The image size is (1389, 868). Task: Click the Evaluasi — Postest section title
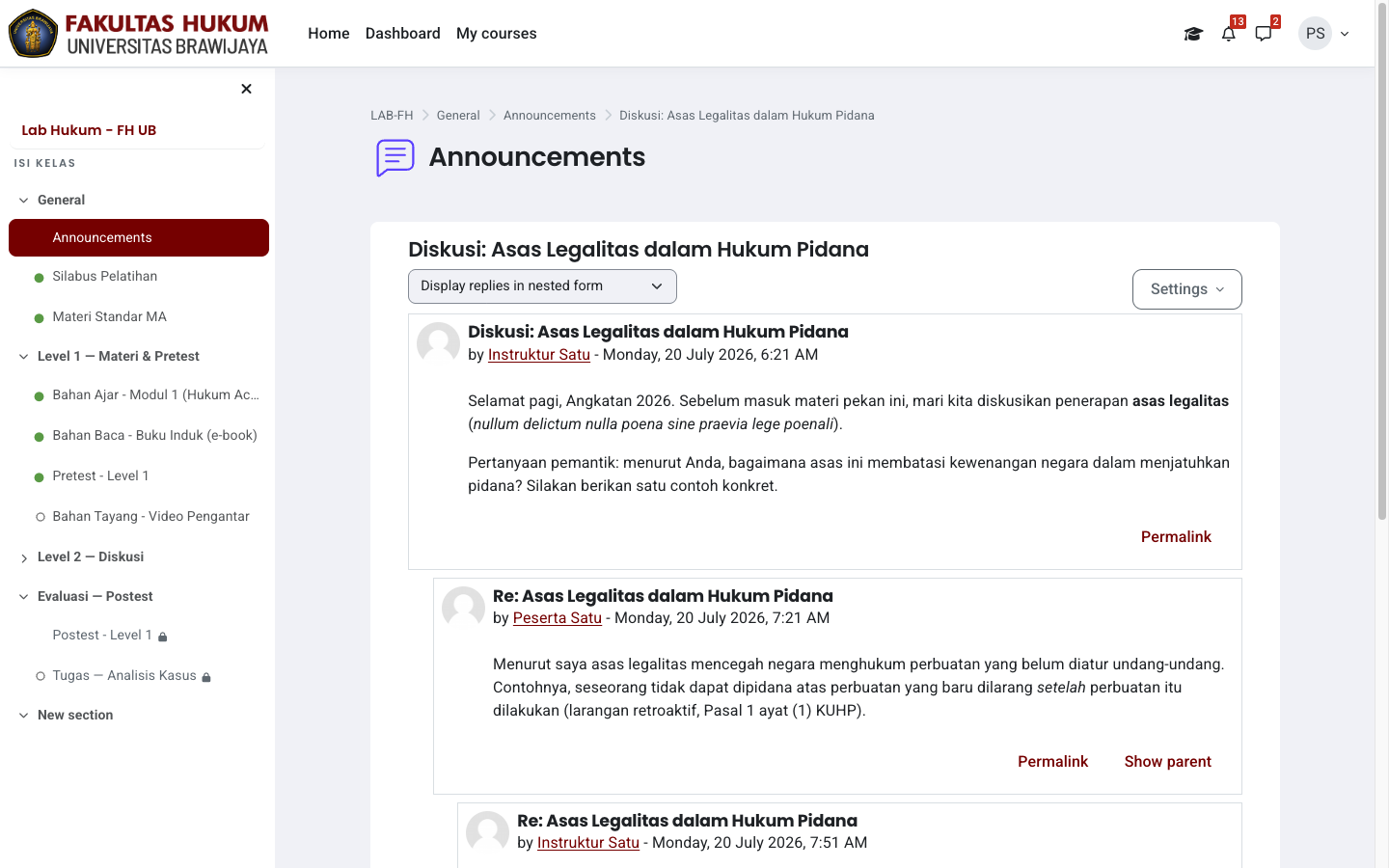95,596
